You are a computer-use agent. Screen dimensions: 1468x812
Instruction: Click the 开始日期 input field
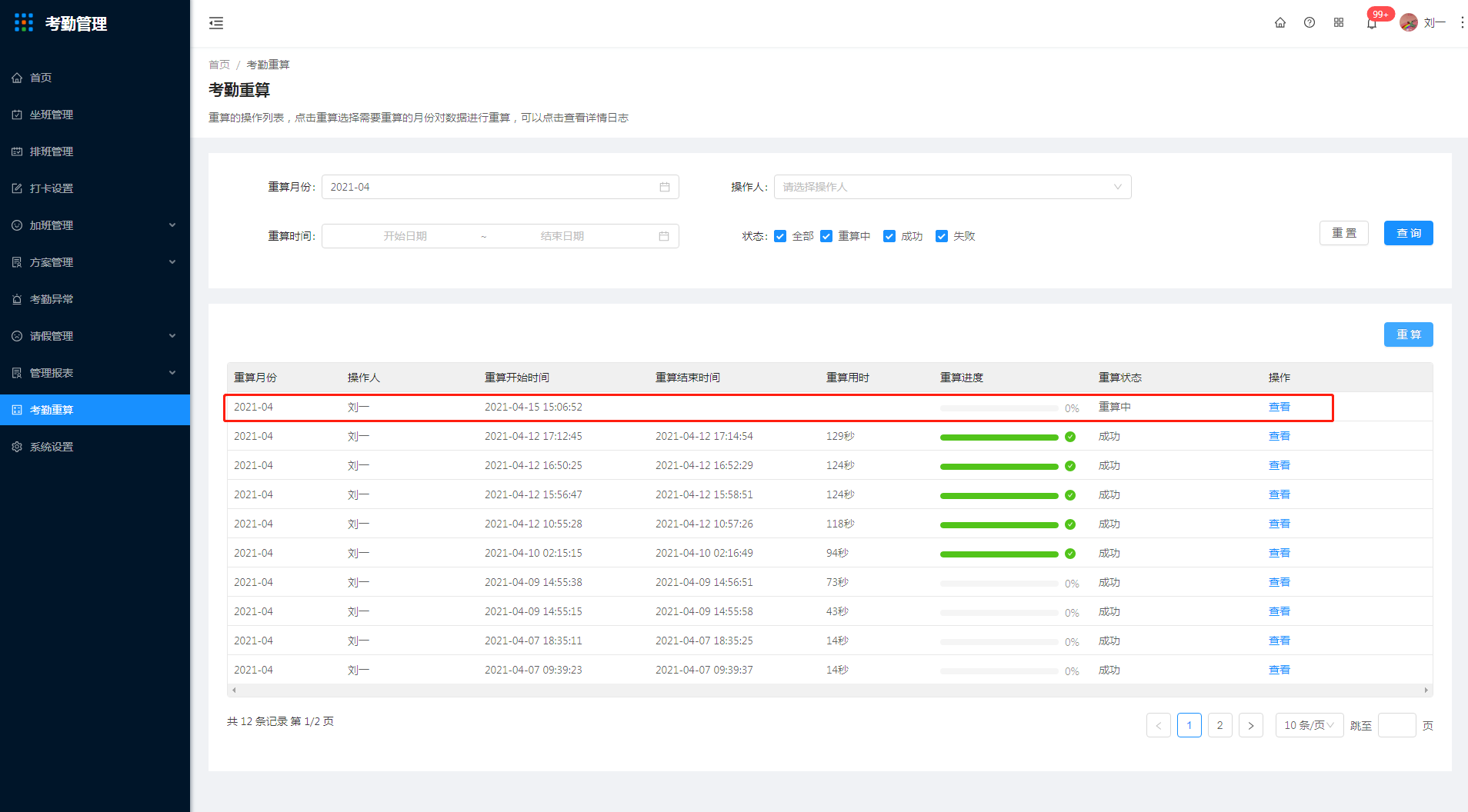[405, 236]
